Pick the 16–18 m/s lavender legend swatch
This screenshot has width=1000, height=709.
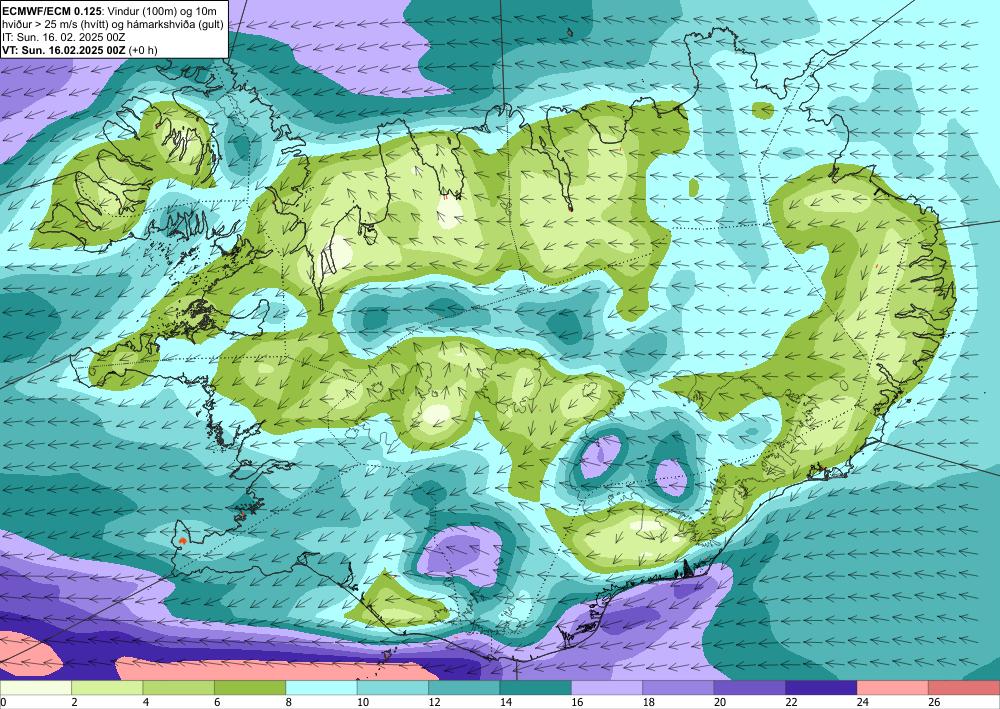(607, 688)
